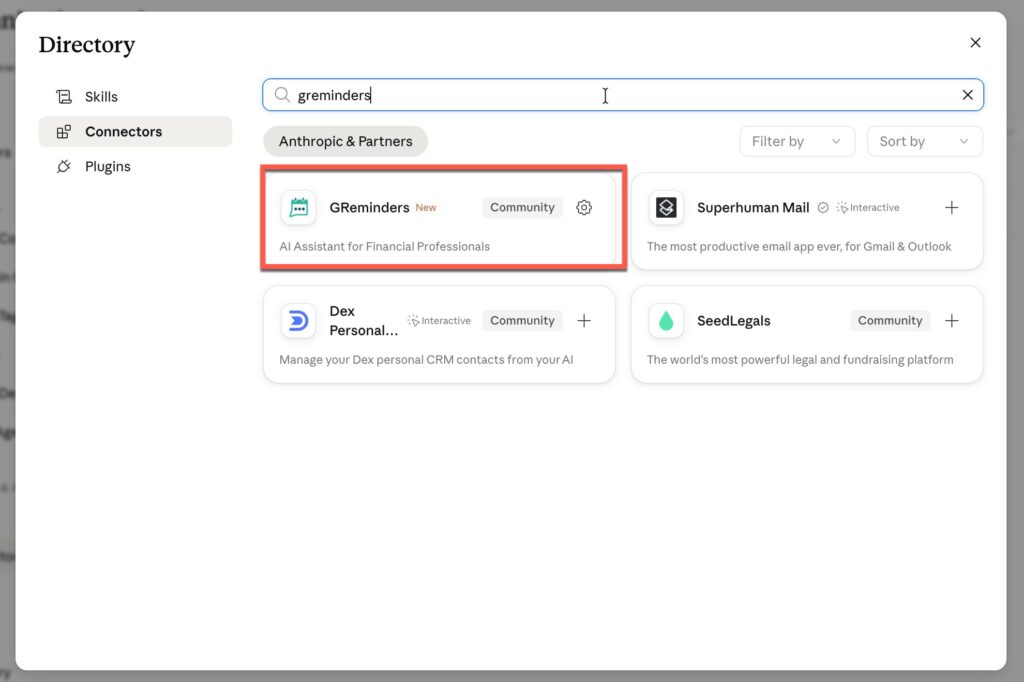1024x682 pixels.
Task: Click the Superhuman Mail logo
Action: coord(666,208)
